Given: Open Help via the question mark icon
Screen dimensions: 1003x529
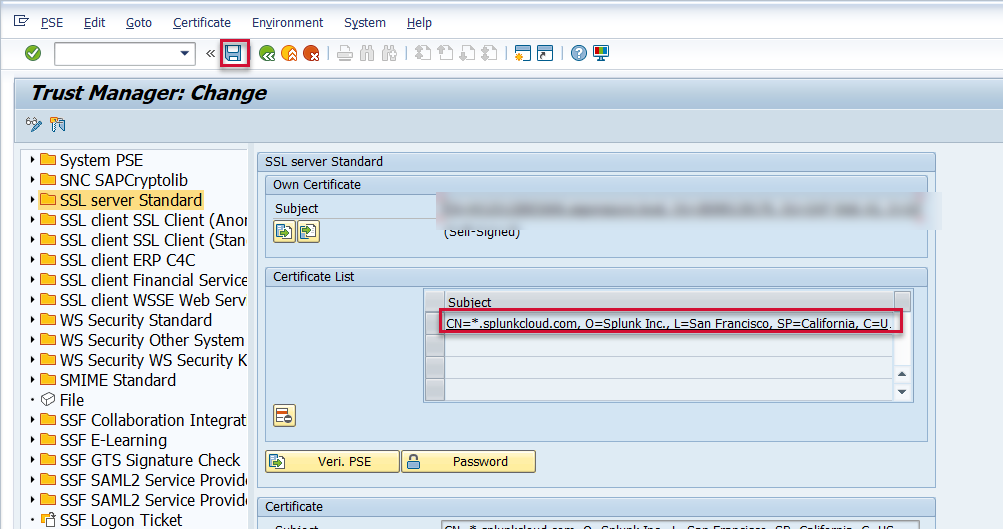Looking at the screenshot, I should pos(578,53).
